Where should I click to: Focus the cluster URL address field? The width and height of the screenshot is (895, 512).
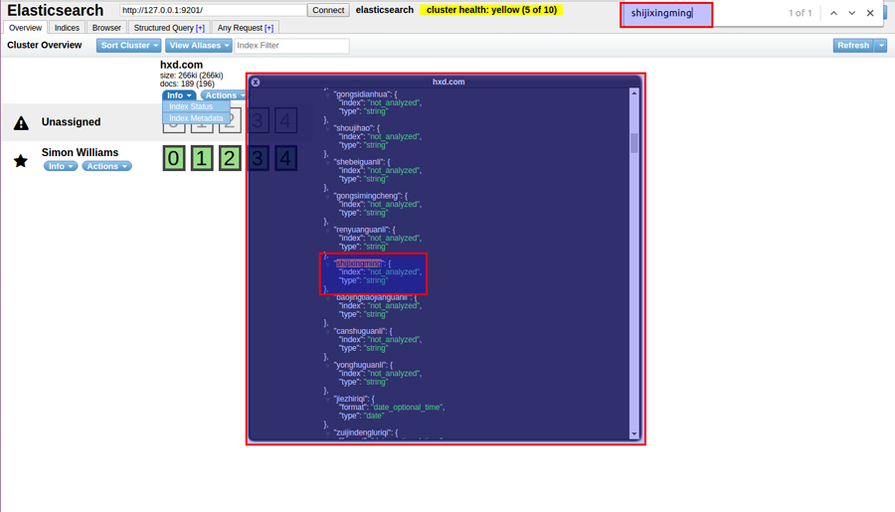[213, 10]
